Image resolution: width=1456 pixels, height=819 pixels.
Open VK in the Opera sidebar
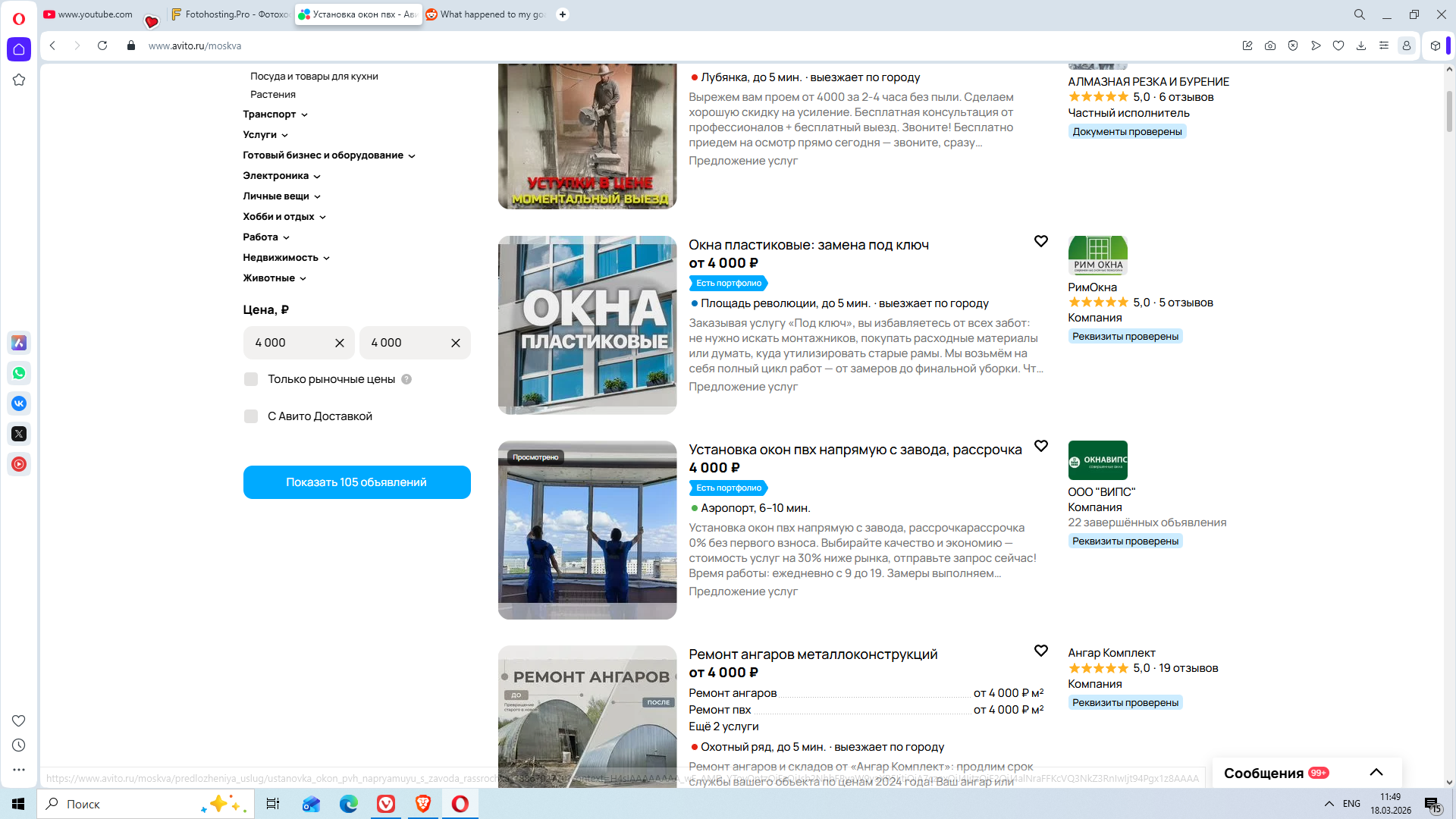click(19, 403)
